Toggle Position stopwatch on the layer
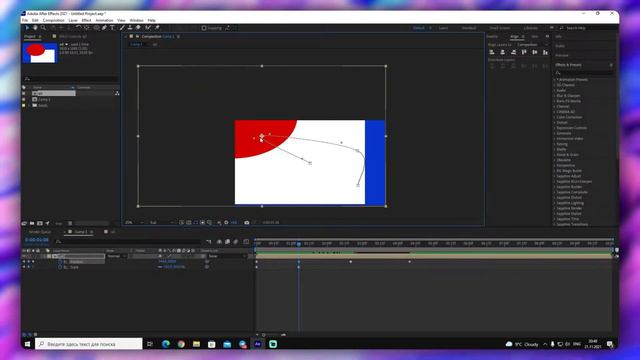This screenshot has height=360, width=640. click(x=60, y=262)
